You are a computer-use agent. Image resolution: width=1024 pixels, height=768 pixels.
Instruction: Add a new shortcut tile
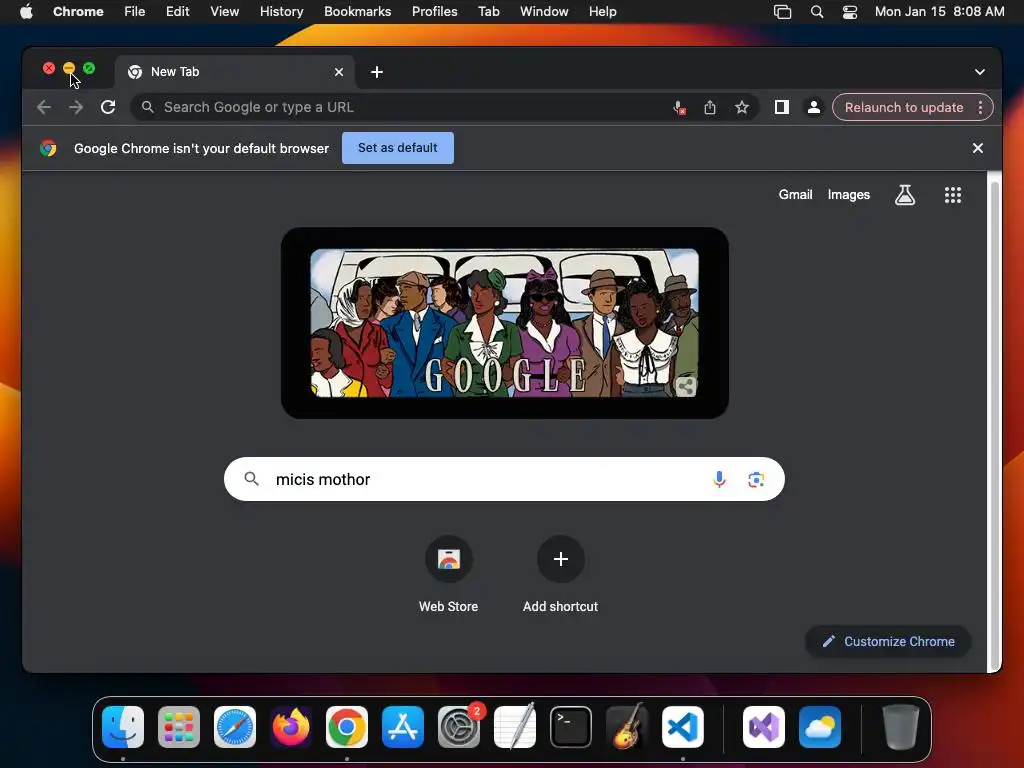(x=560, y=574)
